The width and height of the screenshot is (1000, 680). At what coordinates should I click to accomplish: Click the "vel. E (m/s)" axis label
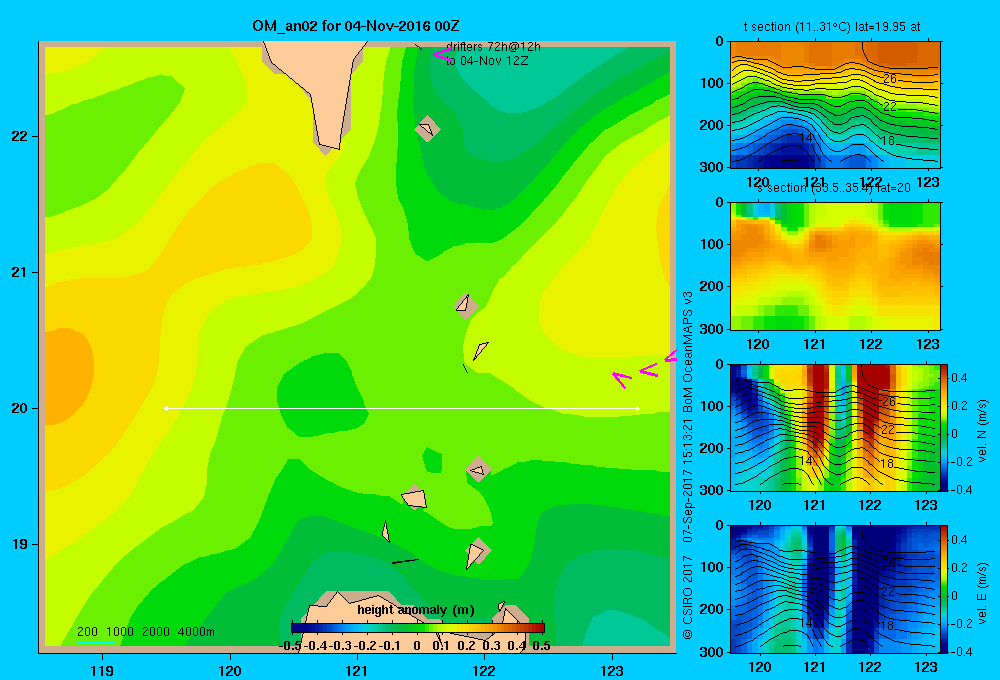coord(983,593)
